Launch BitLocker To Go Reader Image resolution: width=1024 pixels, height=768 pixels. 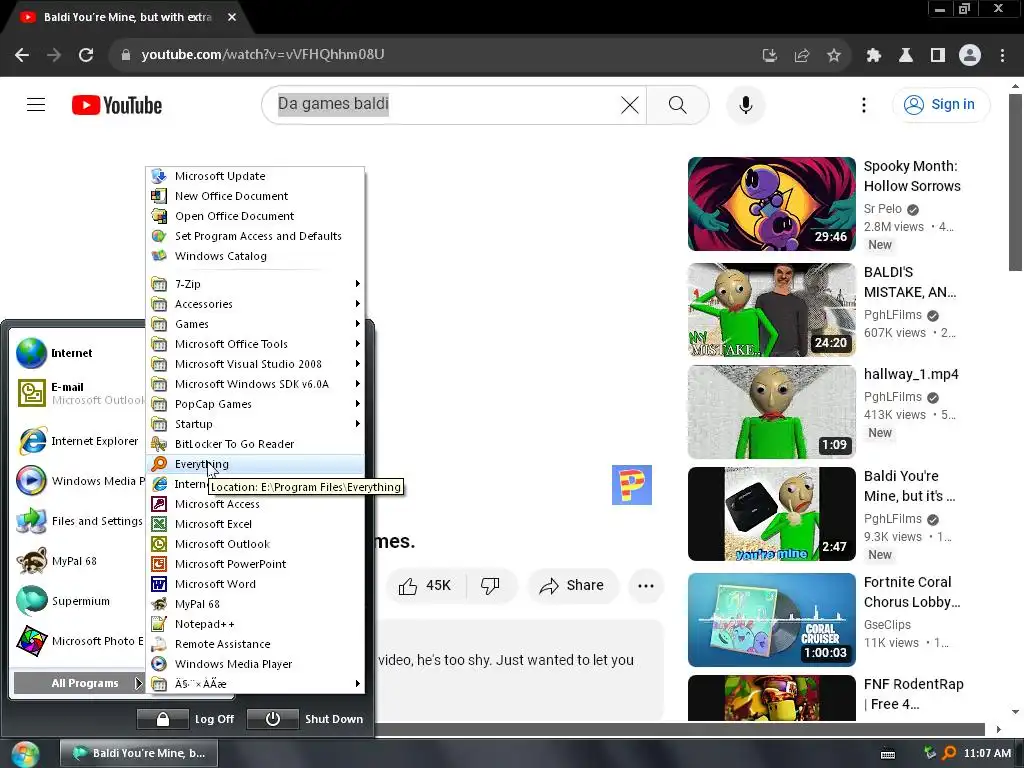(x=255, y=444)
